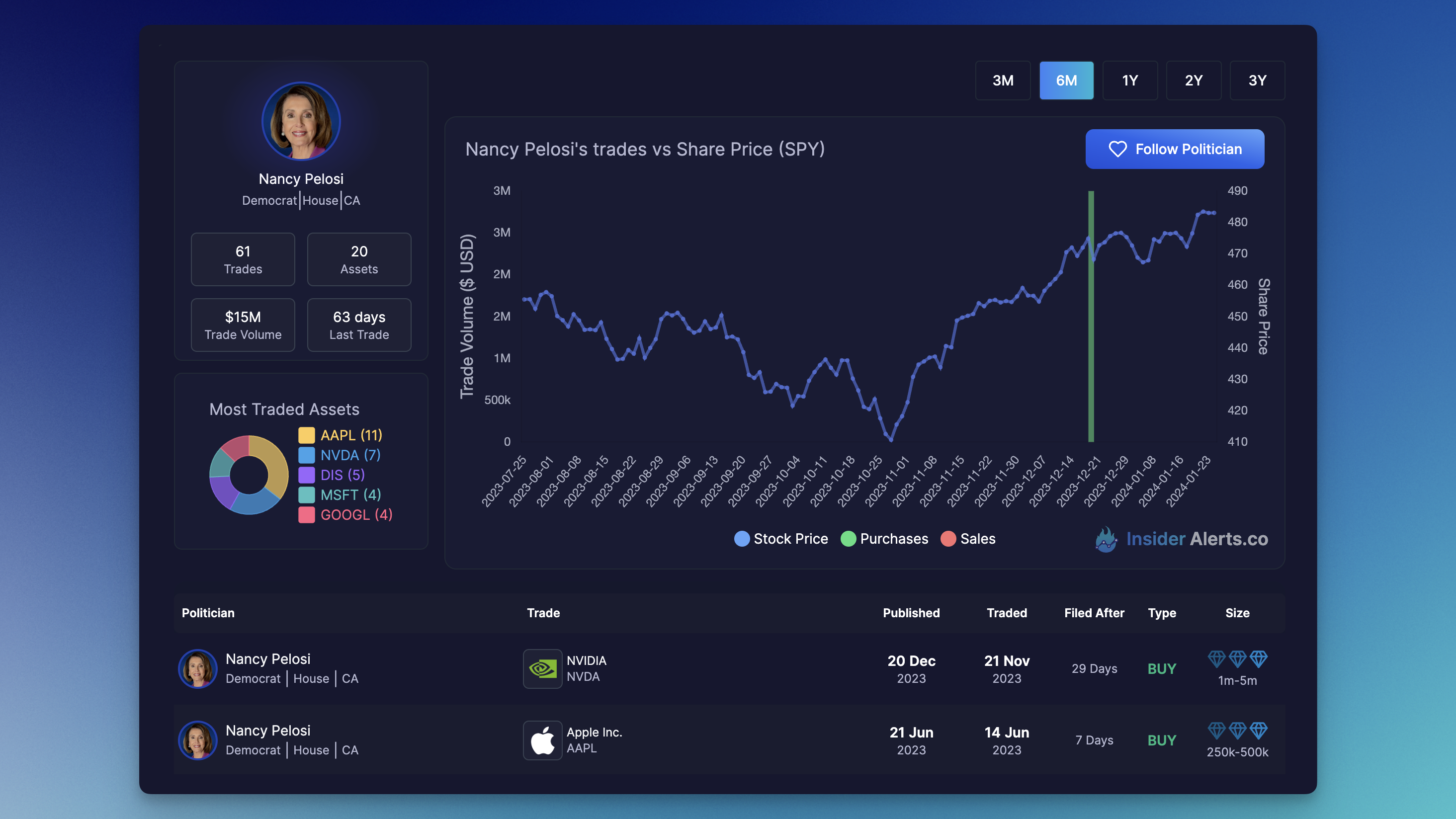Click the NVIDIA logo icon in trades table
Viewport: 1456px width, 819px height.
point(542,668)
